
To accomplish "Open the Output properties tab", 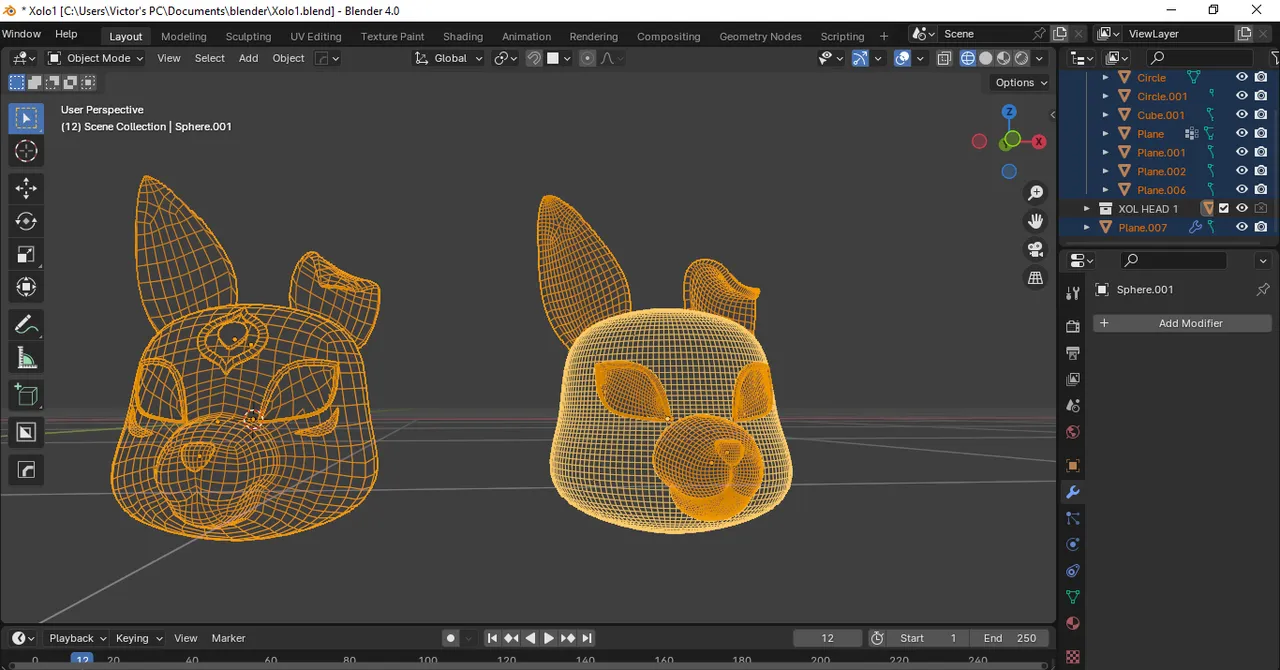I will point(1073,353).
